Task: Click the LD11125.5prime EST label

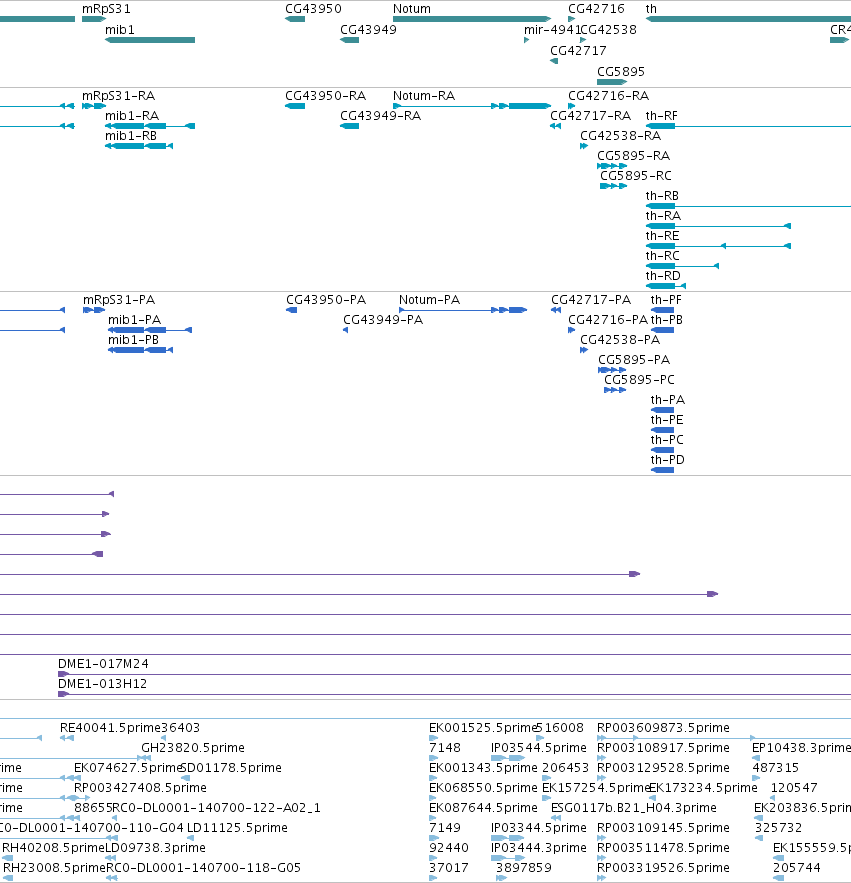Action: pos(237,828)
